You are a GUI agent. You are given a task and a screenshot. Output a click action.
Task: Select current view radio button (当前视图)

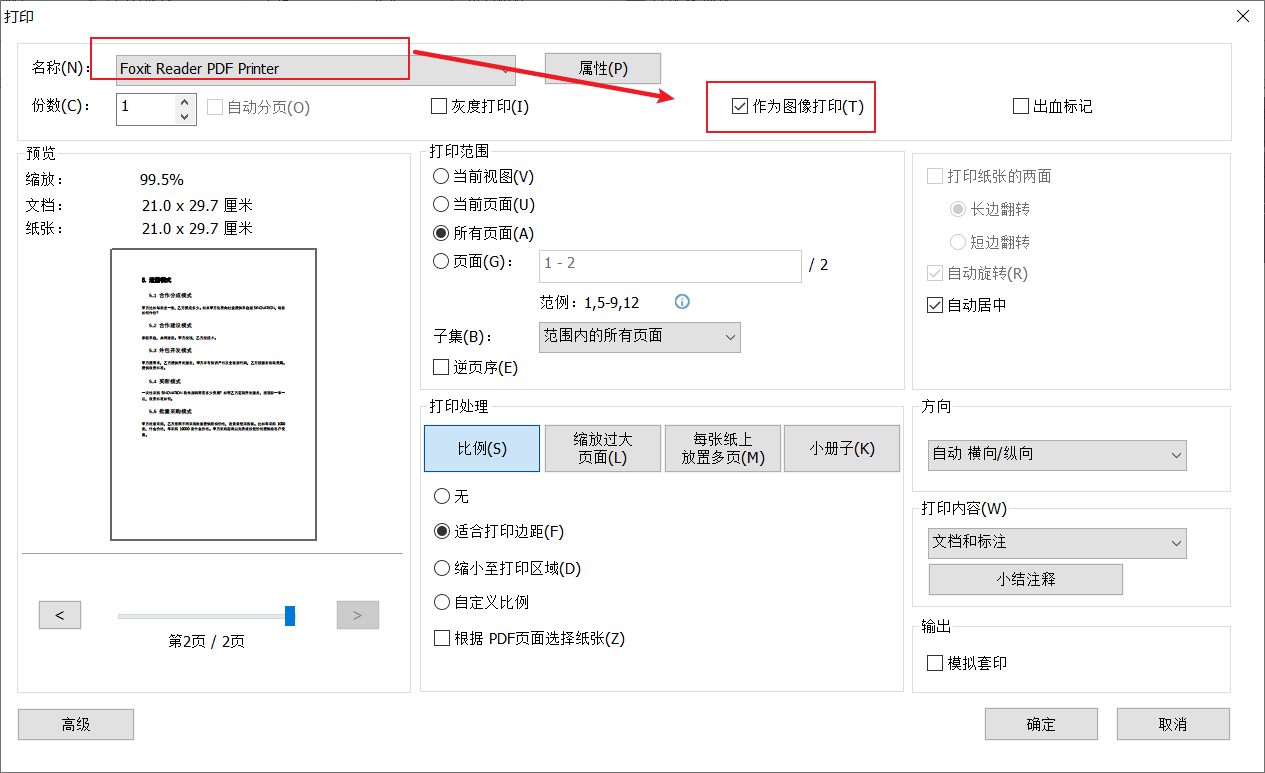441,176
